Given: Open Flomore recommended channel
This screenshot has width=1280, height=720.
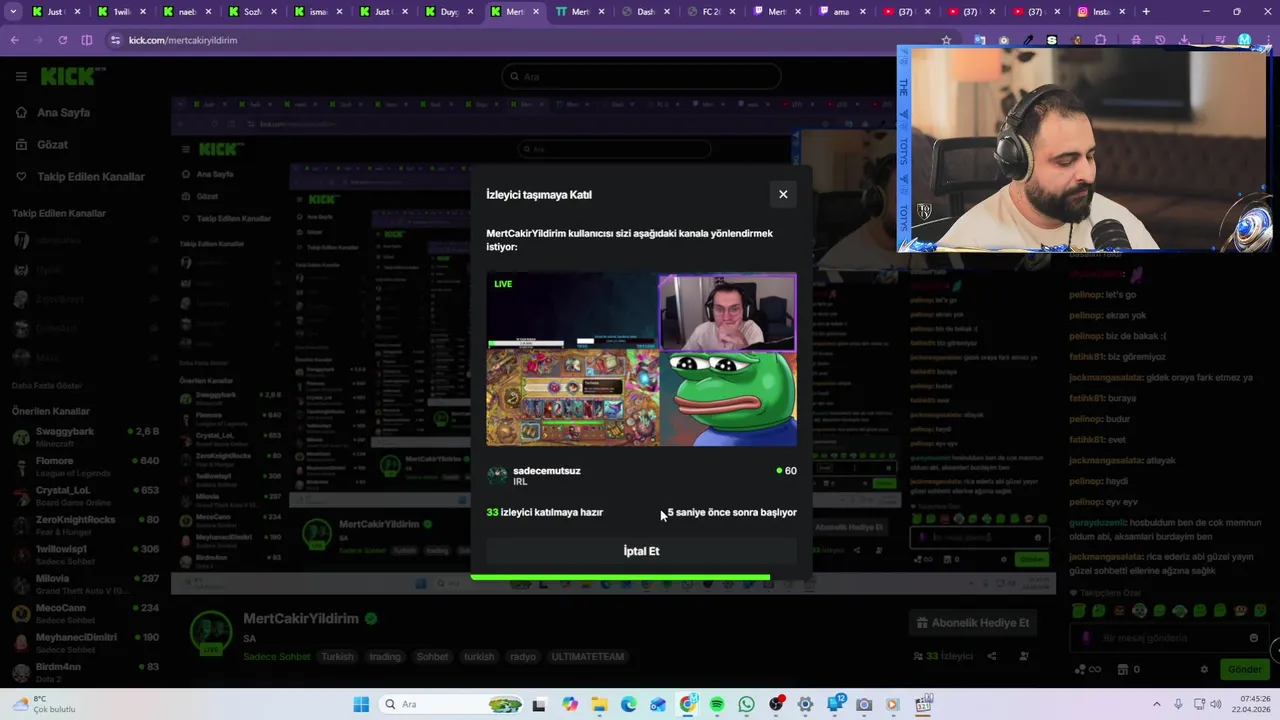Looking at the screenshot, I should (85, 466).
